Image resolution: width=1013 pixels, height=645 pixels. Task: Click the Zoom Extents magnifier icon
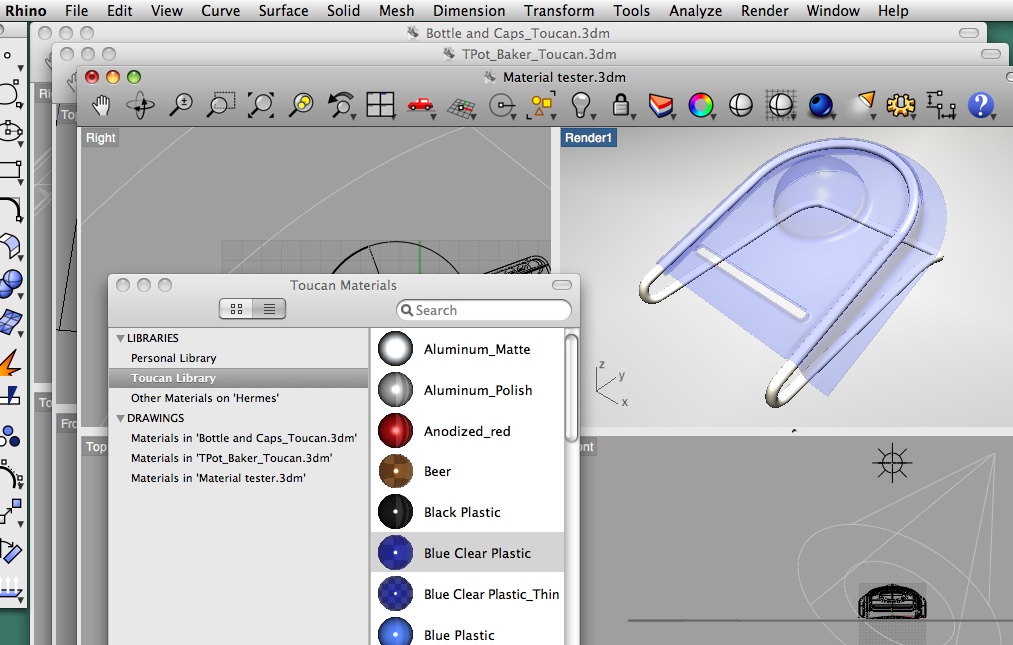coord(261,104)
